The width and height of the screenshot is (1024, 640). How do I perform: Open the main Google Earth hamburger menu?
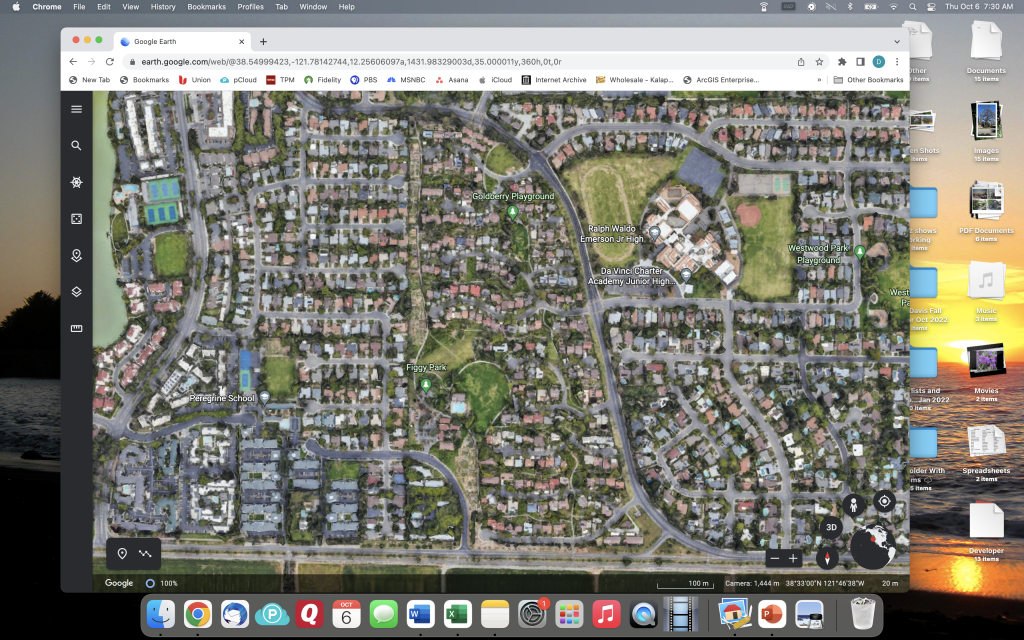point(76,109)
